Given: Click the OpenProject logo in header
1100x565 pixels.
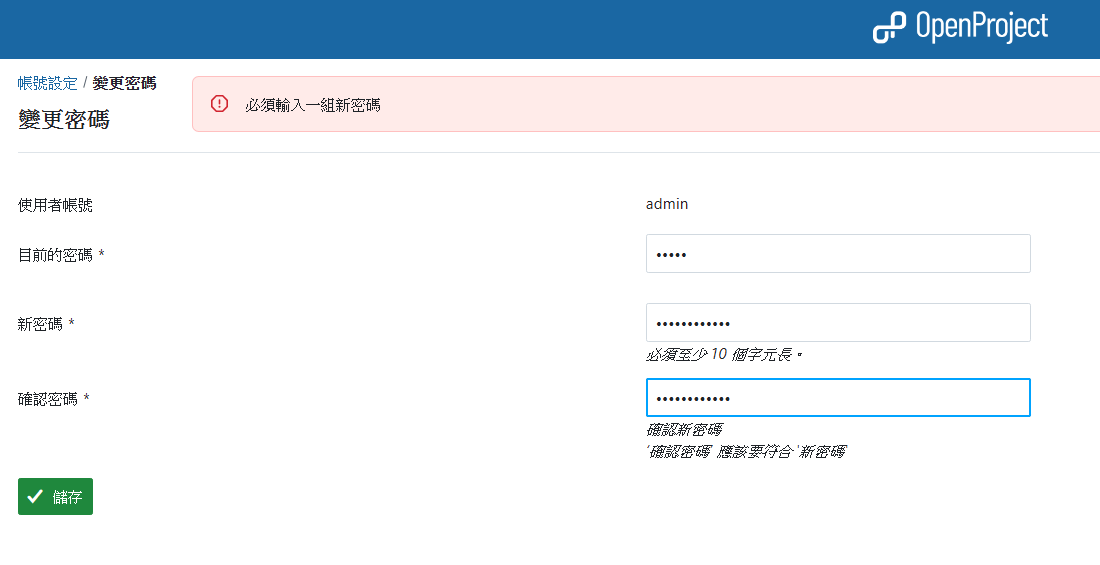Looking at the screenshot, I should [960, 28].
